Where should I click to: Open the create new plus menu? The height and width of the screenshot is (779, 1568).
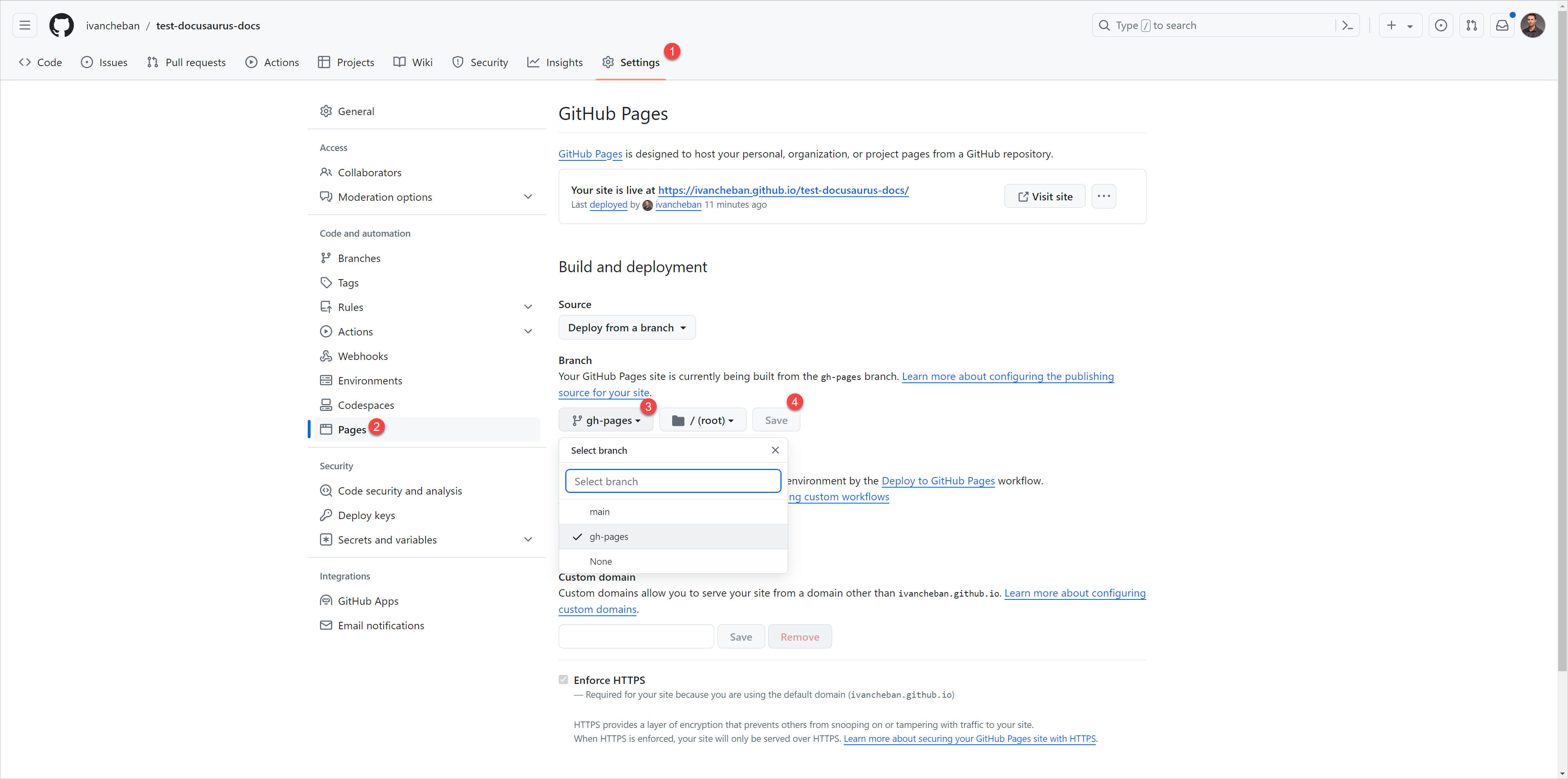click(x=1400, y=26)
